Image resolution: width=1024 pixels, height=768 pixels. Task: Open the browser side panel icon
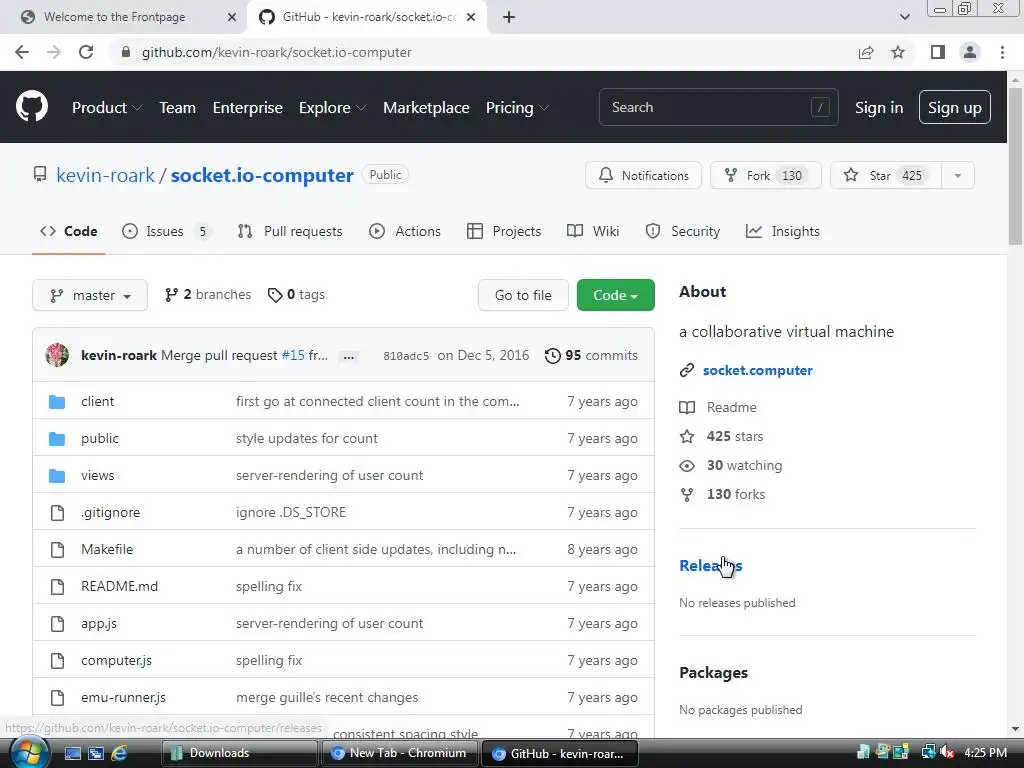pyautogui.click(x=938, y=52)
